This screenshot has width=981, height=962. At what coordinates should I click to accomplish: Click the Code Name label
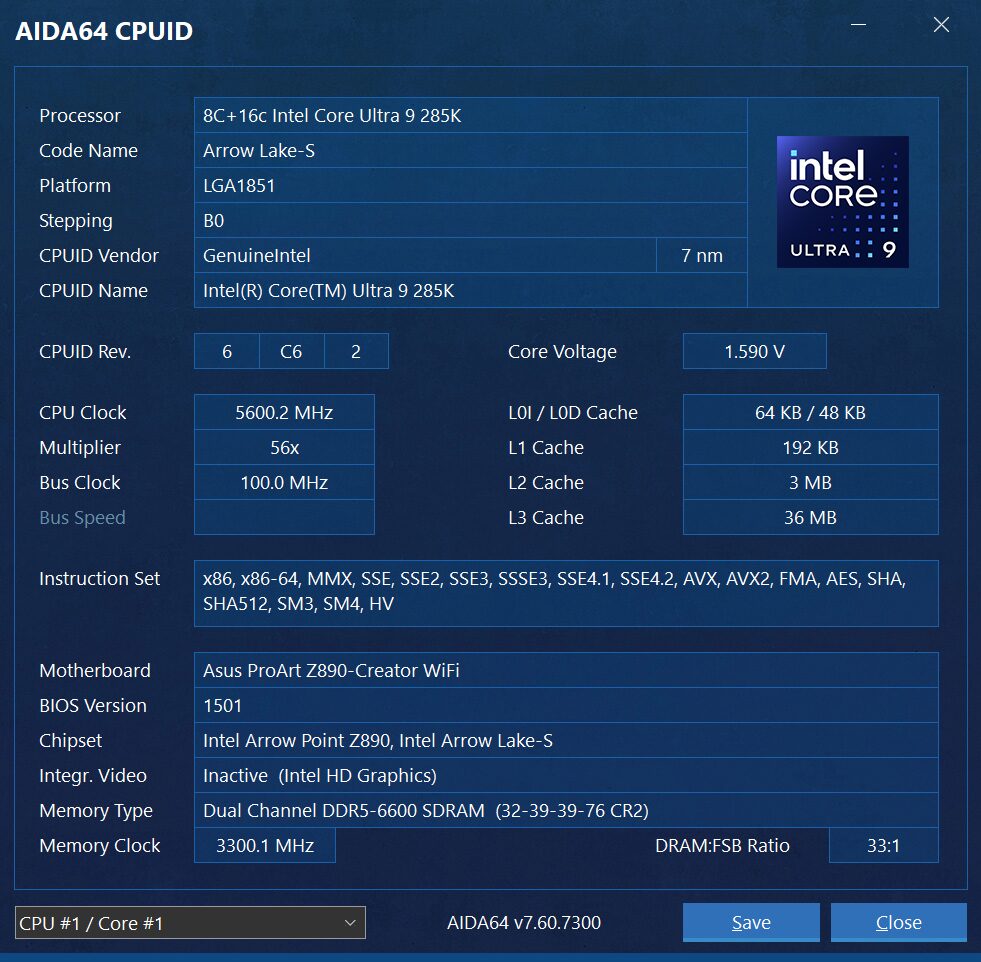[88, 151]
